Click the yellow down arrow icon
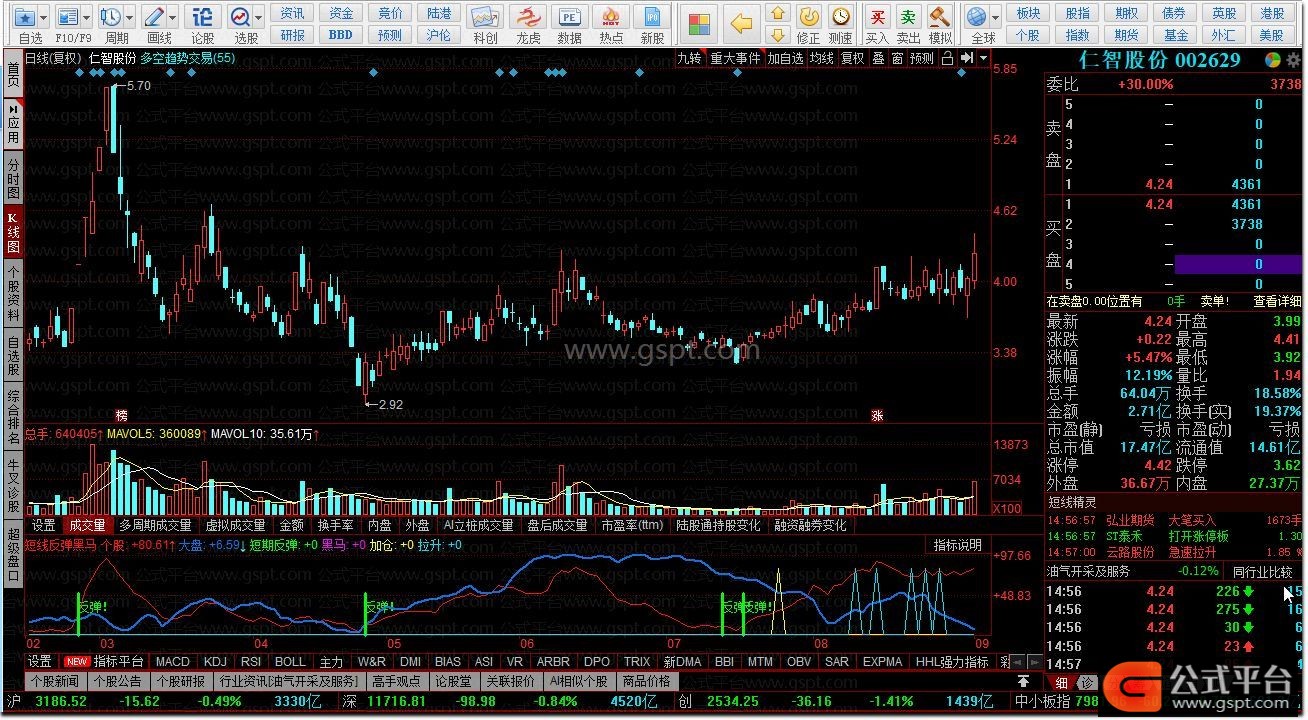Screen dimensions: 1308x720 (x=777, y=36)
